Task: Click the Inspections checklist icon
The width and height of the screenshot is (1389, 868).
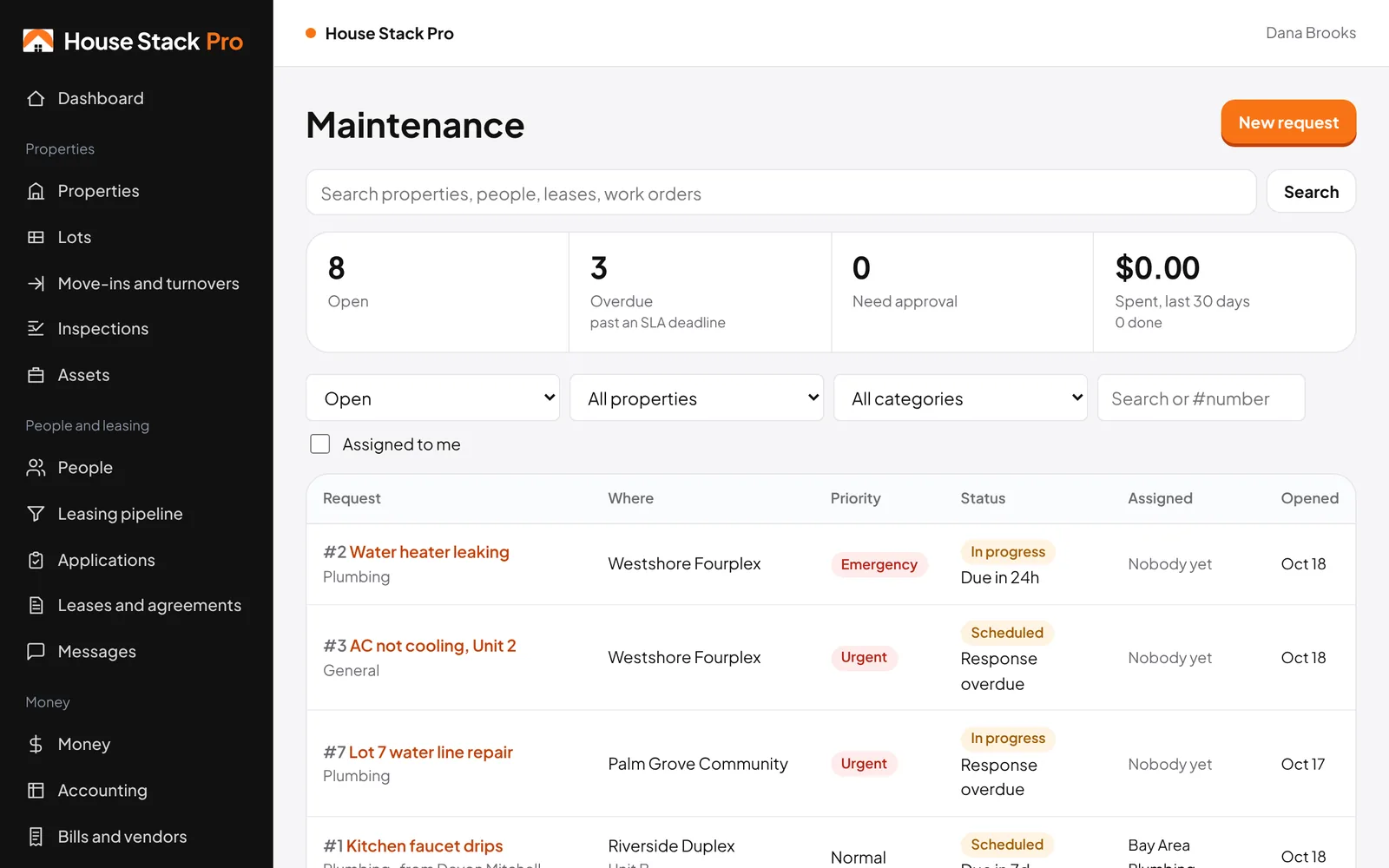Action: (x=36, y=328)
